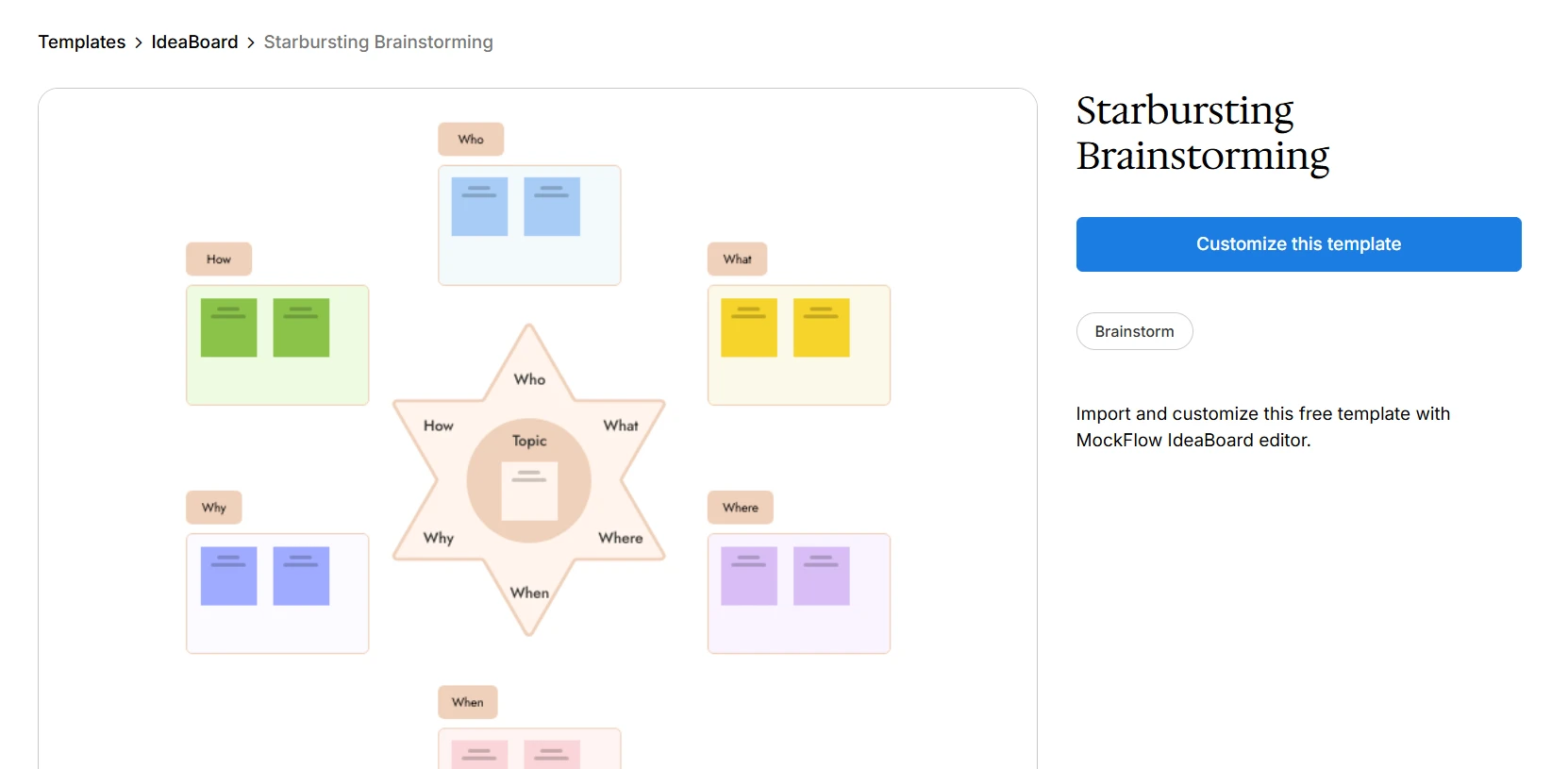Click the Starbursting Brainstorming page title
The image size is (1568, 769).
(x=1202, y=132)
